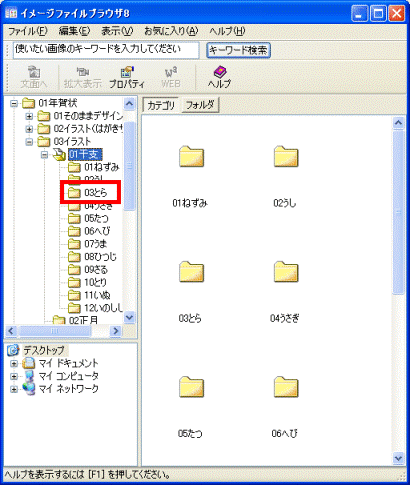Maximize the イメージファイルブラウザ8 window
Screen dimensions: 410x485
click(x=378, y=14)
